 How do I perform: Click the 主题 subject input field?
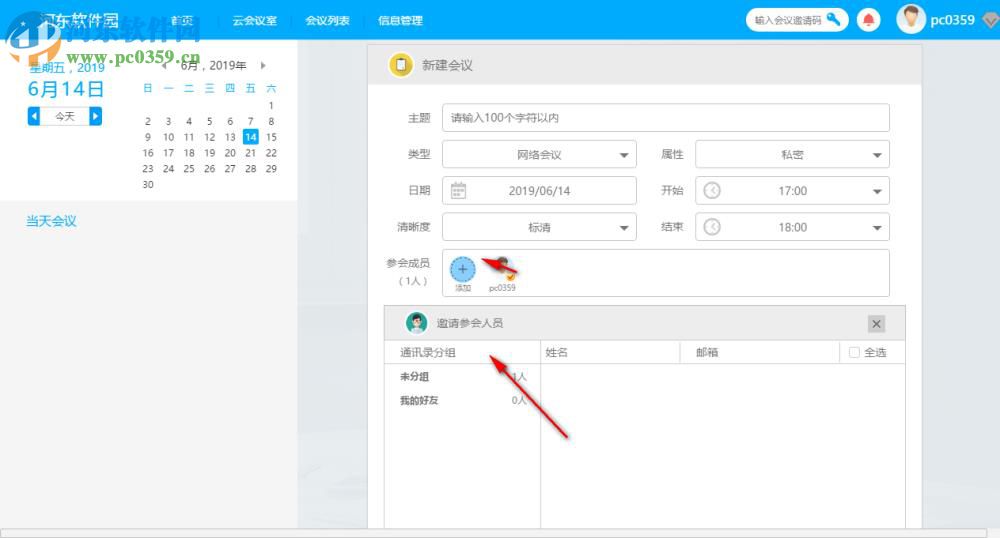[x=666, y=118]
